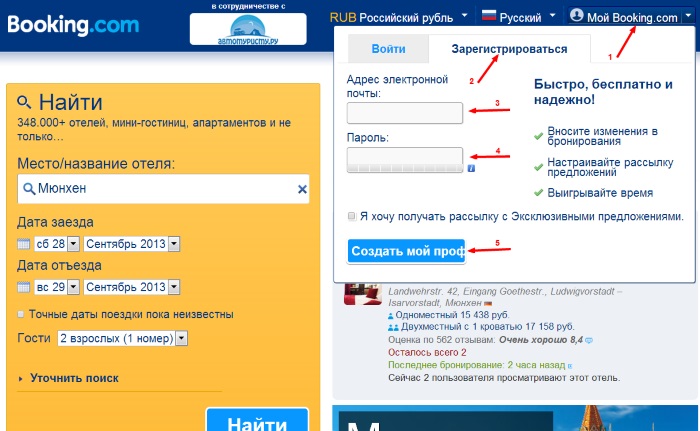
Task: Open the Очень хорошо 8,4 review score link
Action: 541,340
